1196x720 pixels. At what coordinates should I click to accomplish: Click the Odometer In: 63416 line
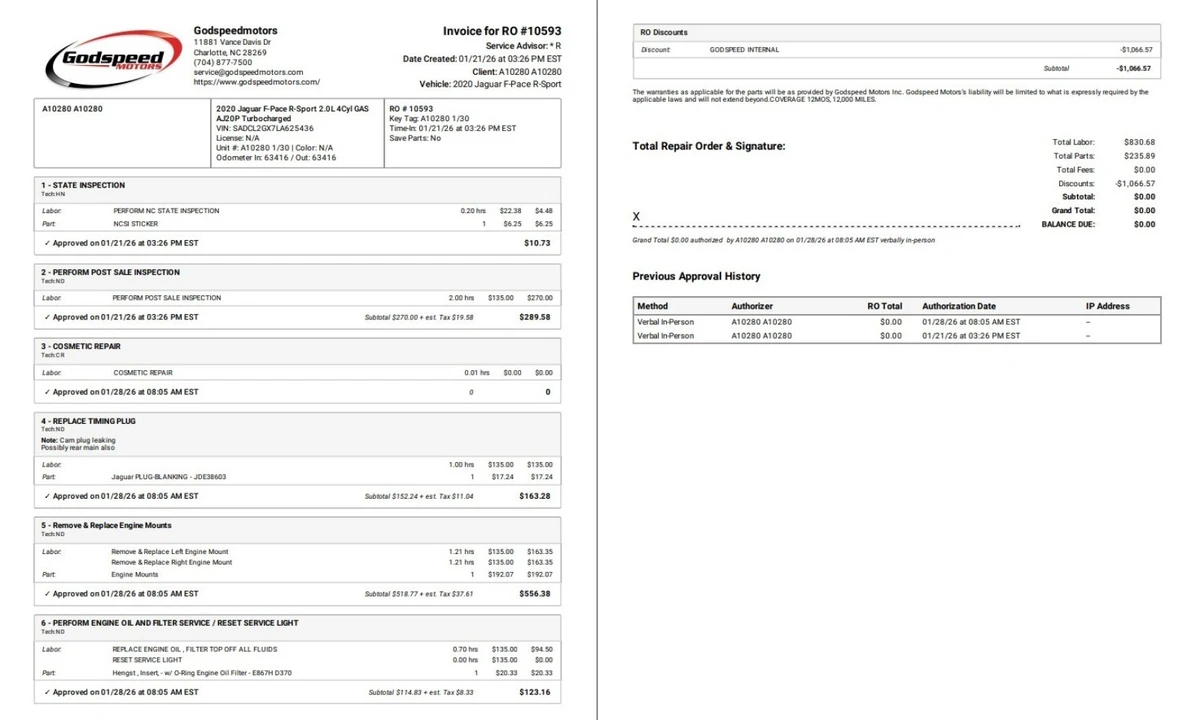point(275,158)
